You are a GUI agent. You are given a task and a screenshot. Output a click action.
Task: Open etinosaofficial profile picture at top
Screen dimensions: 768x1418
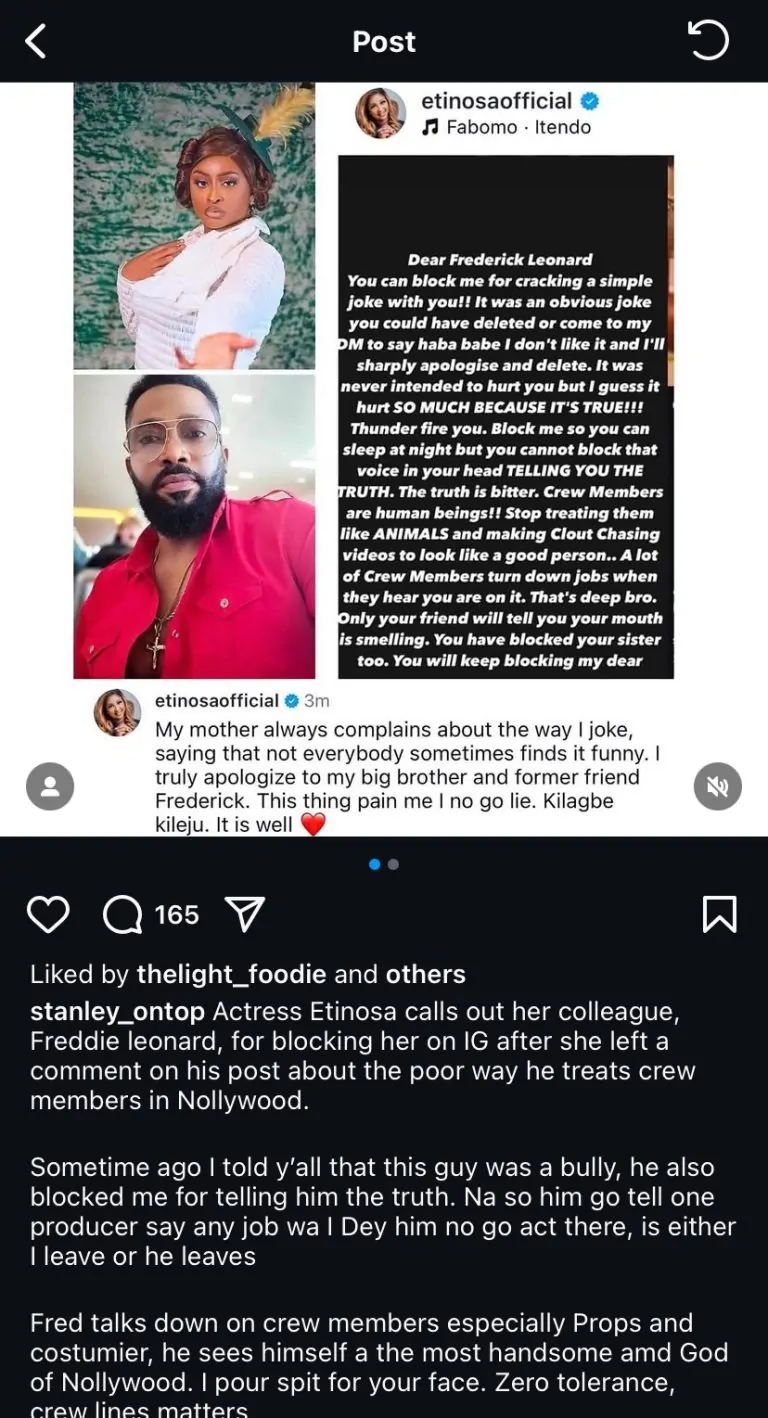coord(380,113)
